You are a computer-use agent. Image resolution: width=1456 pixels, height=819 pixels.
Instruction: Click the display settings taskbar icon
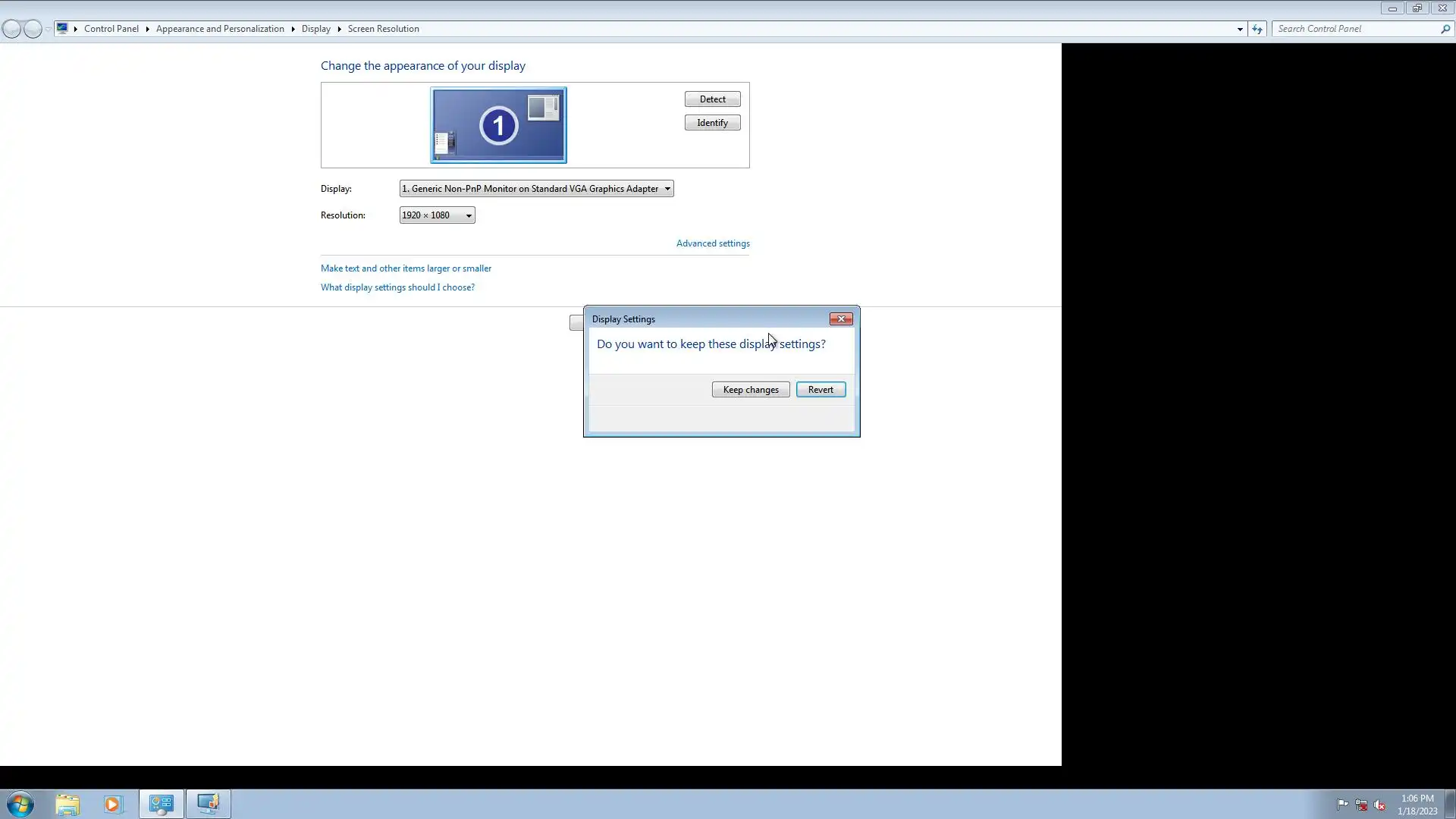[x=208, y=804]
